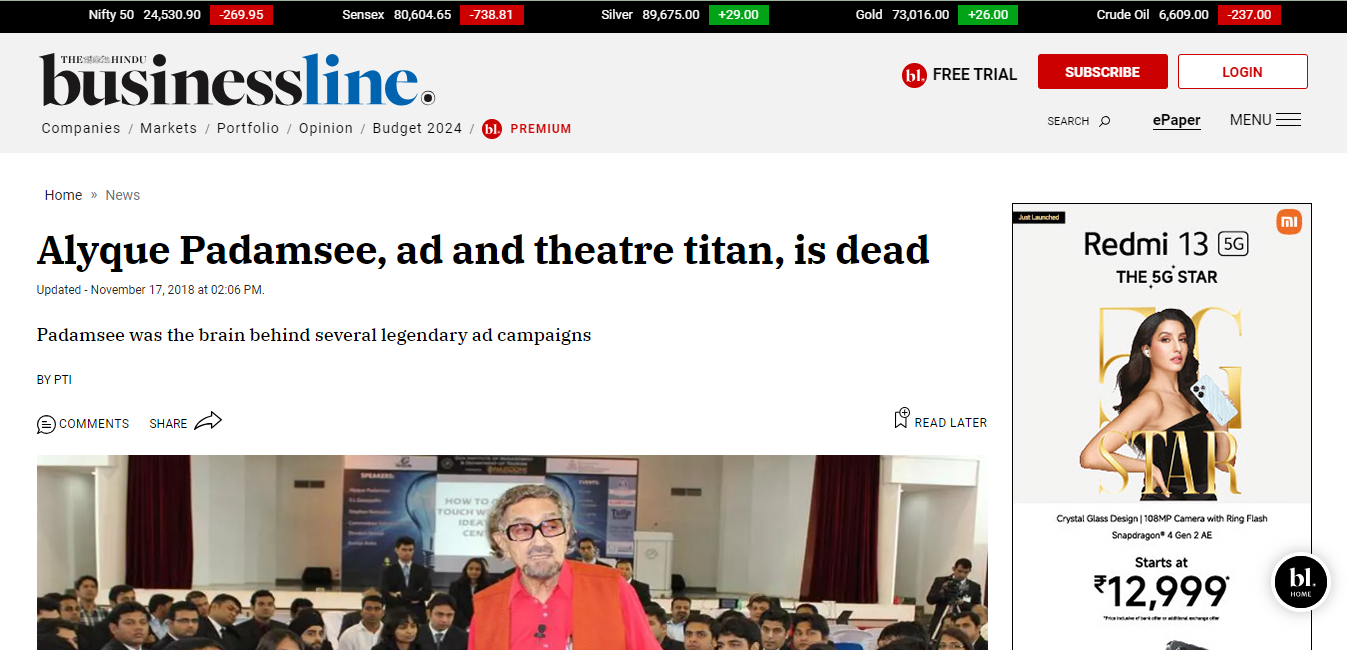Click the share arrow icon
1347x650 pixels.
pos(207,422)
